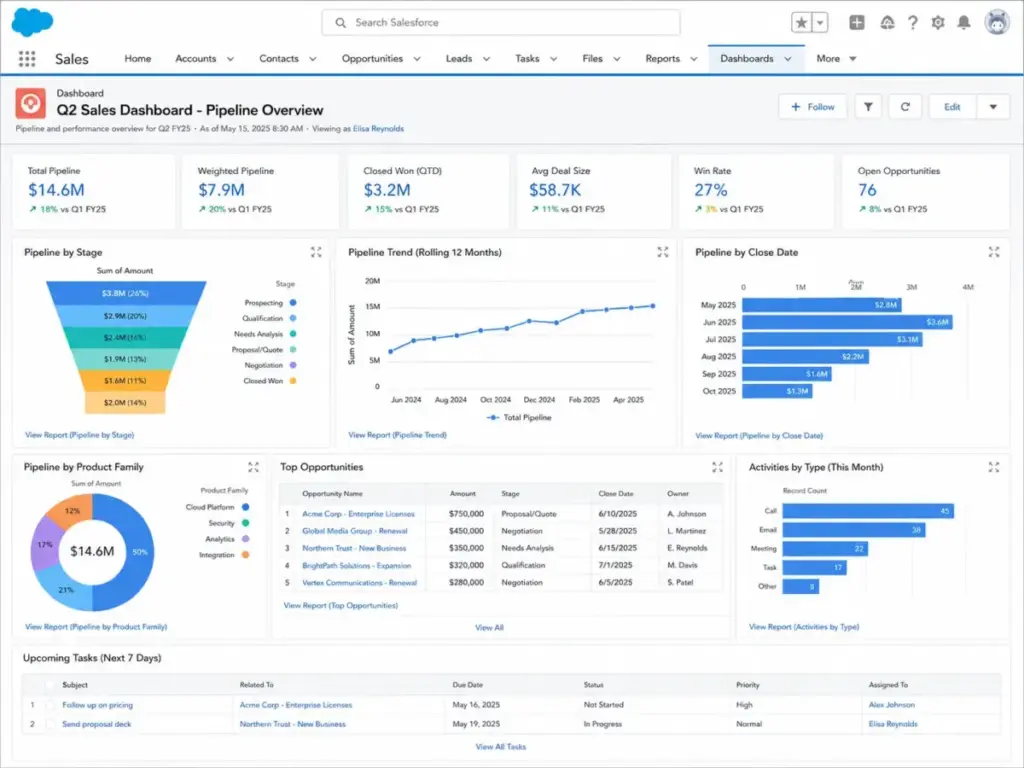Click the favorites star icon
Viewport: 1024px width, 768px height.
coord(801,22)
